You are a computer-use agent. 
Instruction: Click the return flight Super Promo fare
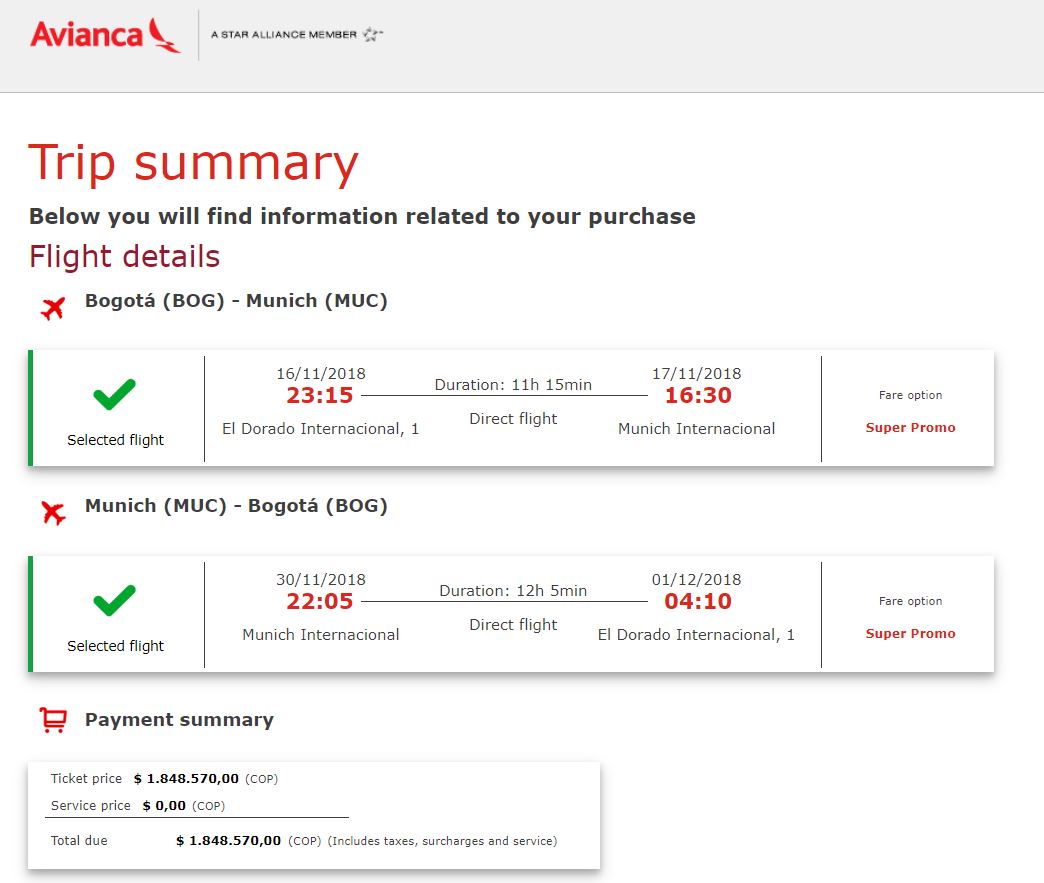click(x=910, y=634)
